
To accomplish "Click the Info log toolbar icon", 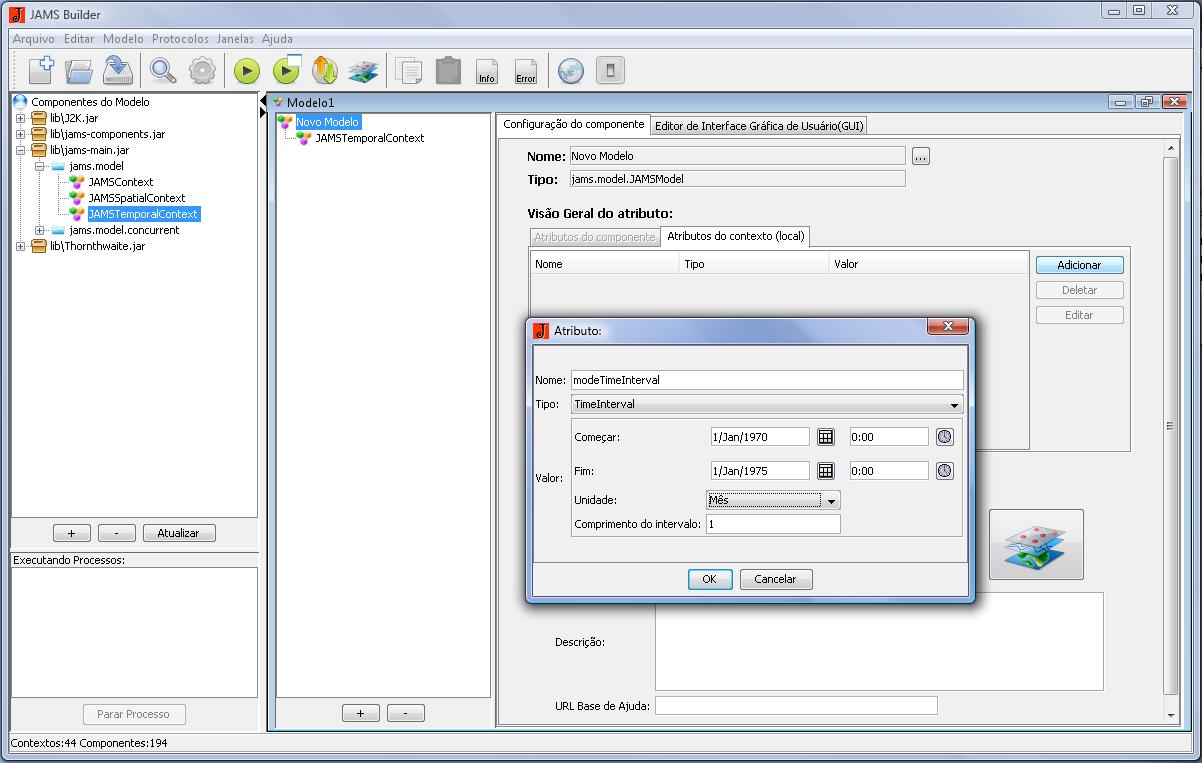I will (487, 71).
